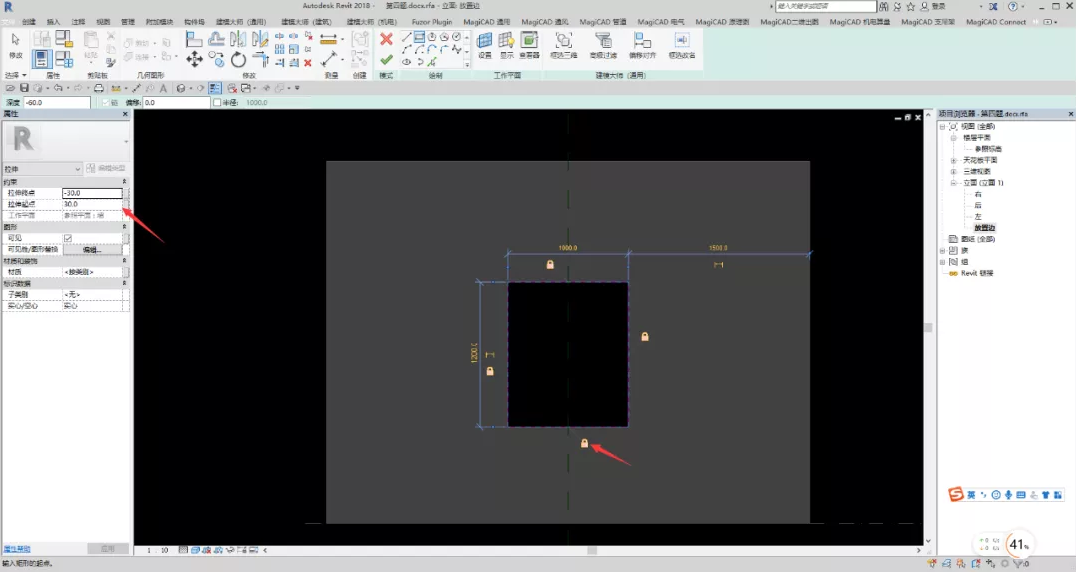Click the Save icon in quick access toolbar
1076x572 pixels.
24,88
